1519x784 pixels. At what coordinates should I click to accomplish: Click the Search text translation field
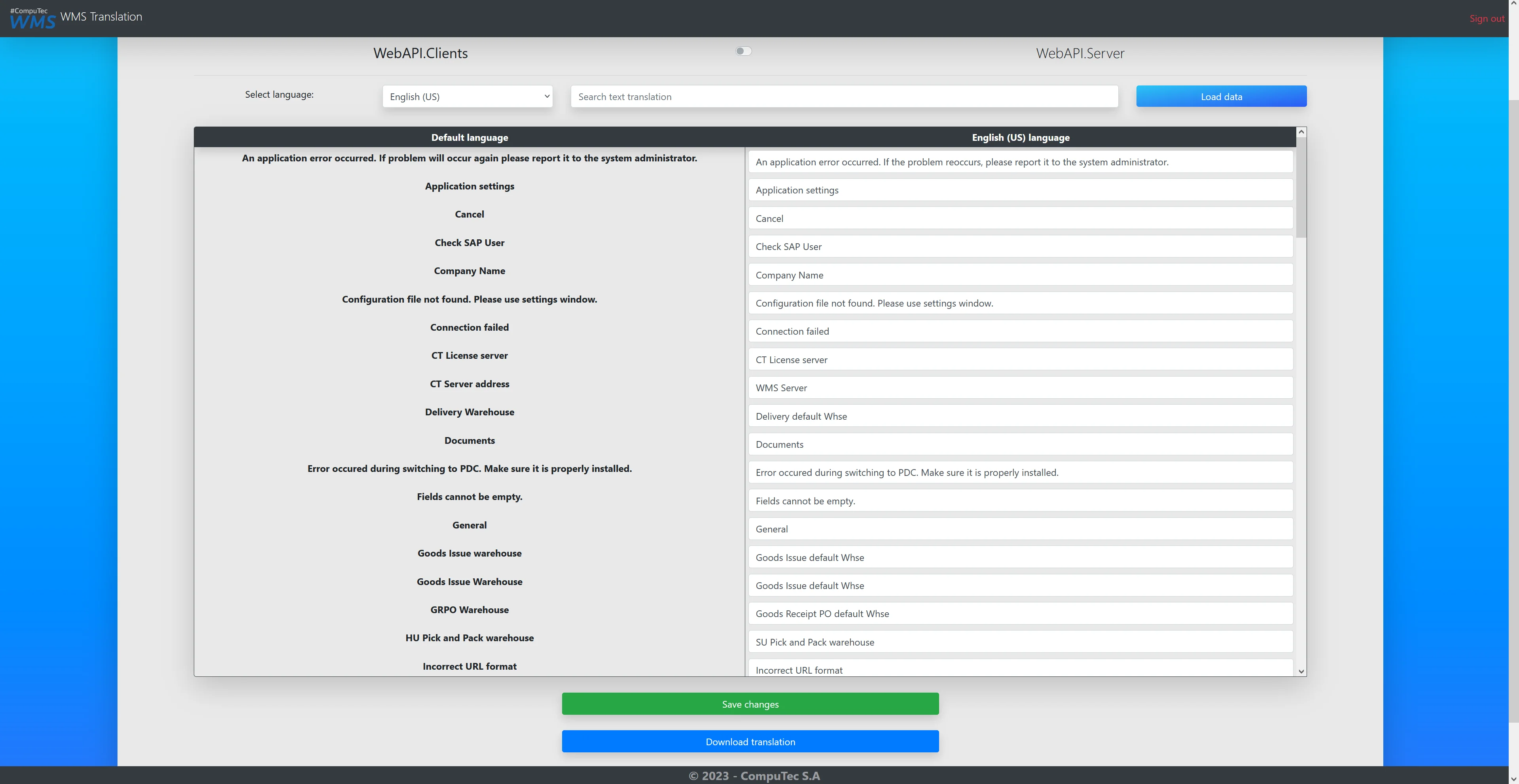coord(844,97)
